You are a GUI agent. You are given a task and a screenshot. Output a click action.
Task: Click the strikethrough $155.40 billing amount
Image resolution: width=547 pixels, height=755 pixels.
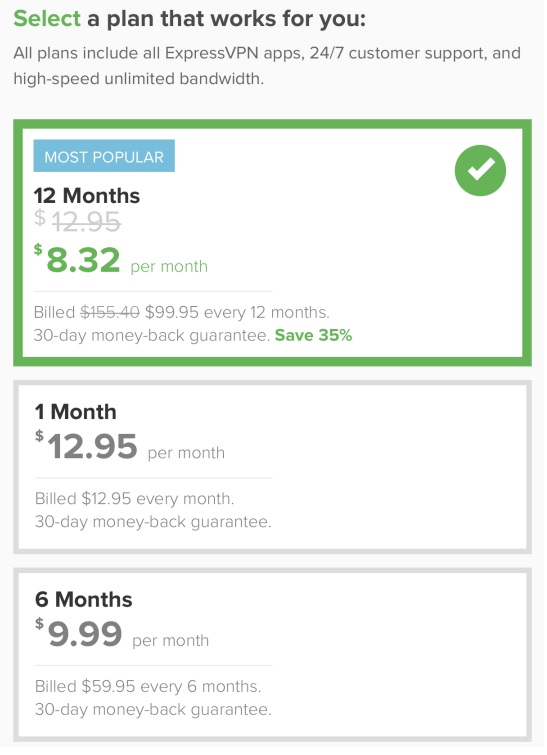pos(110,313)
